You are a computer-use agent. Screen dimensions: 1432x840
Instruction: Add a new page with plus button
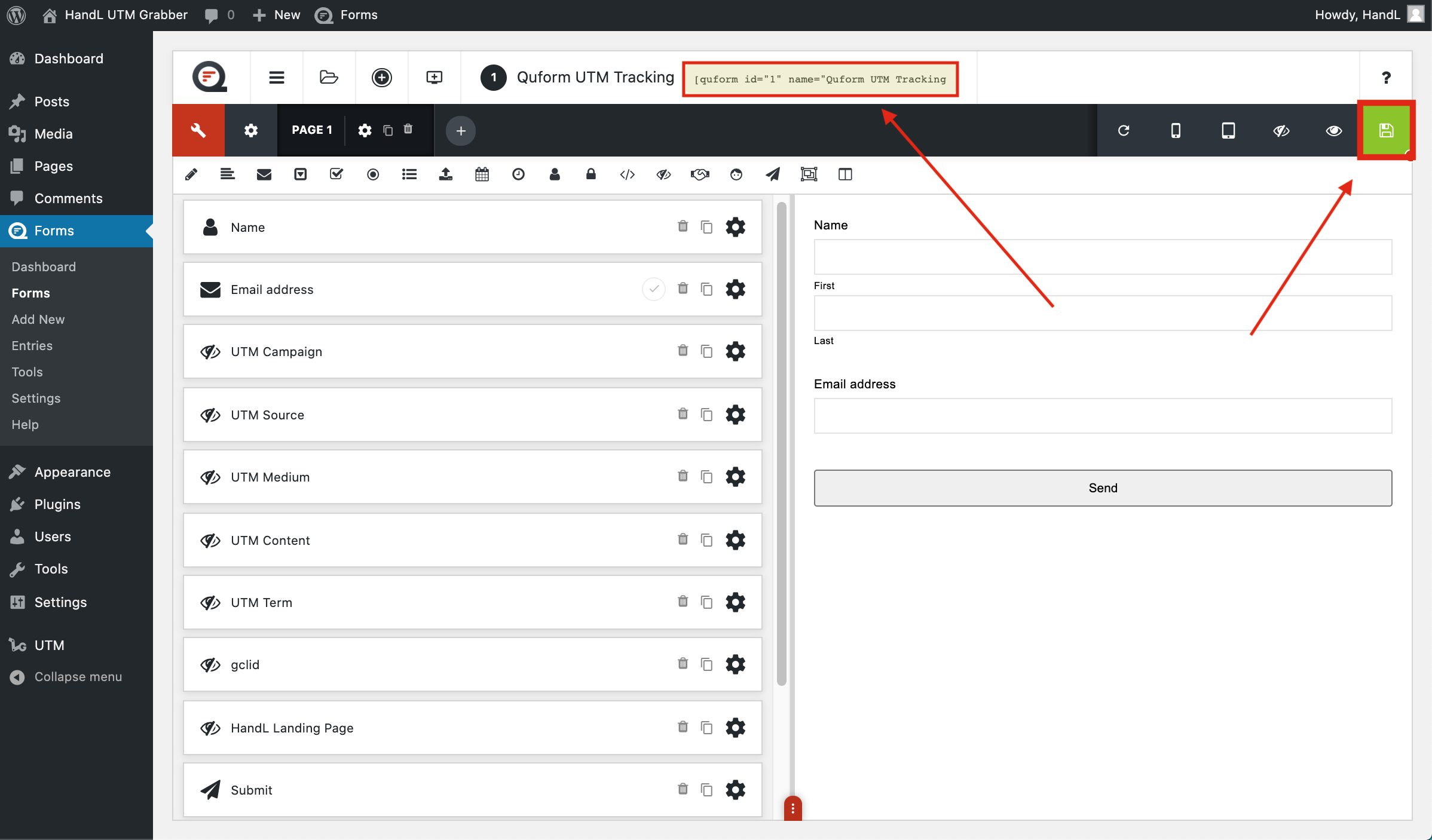pos(461,130)
